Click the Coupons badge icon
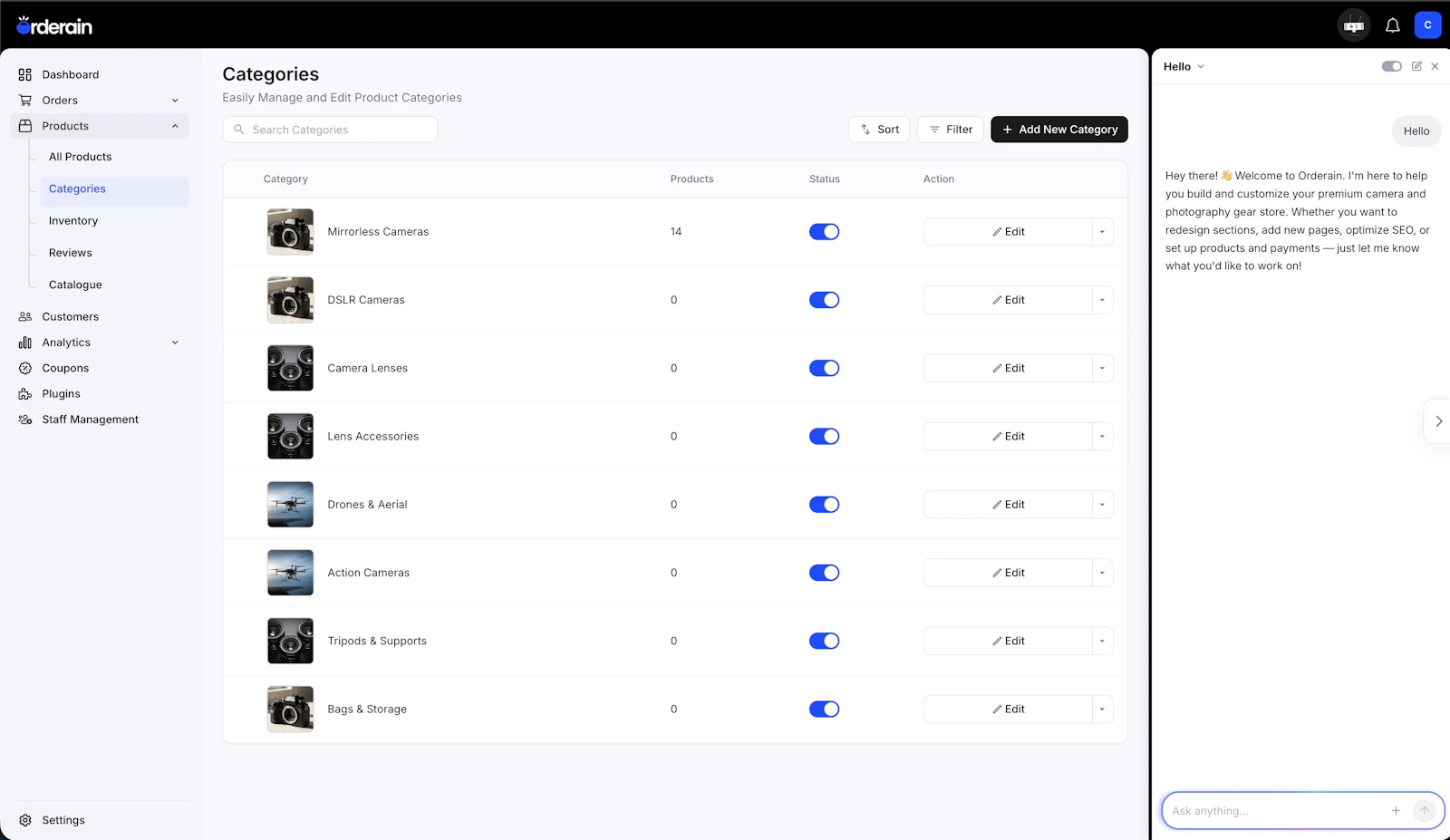 point(25,368)
